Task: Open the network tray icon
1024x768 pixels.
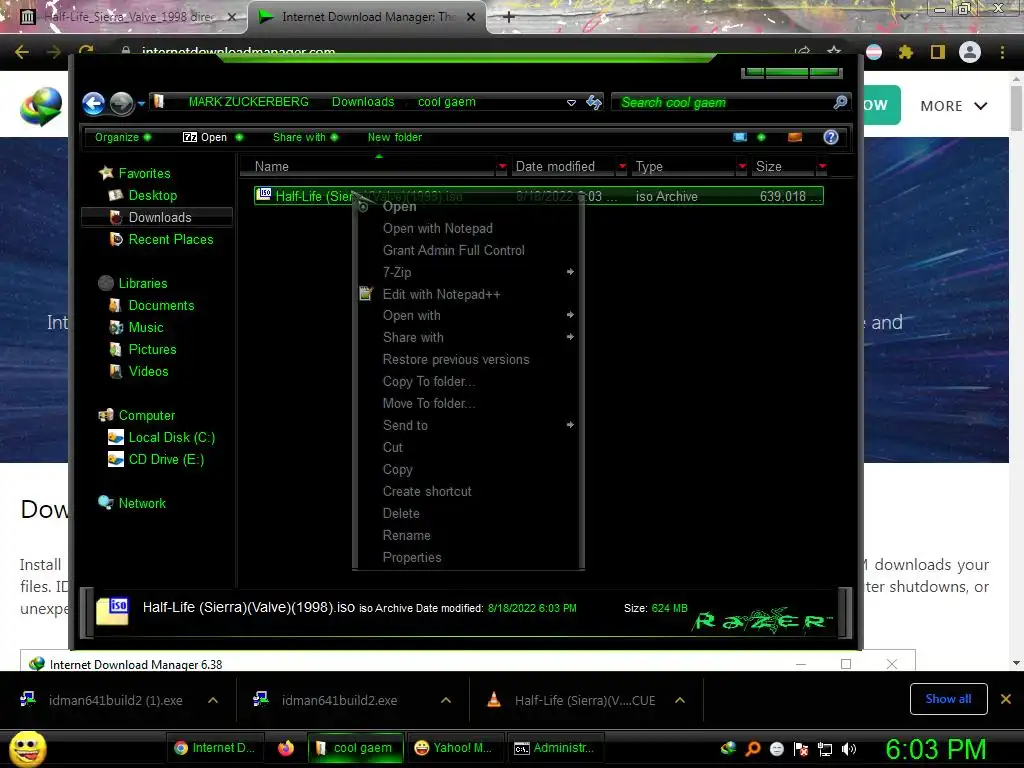Action: [x=825, y=749]
